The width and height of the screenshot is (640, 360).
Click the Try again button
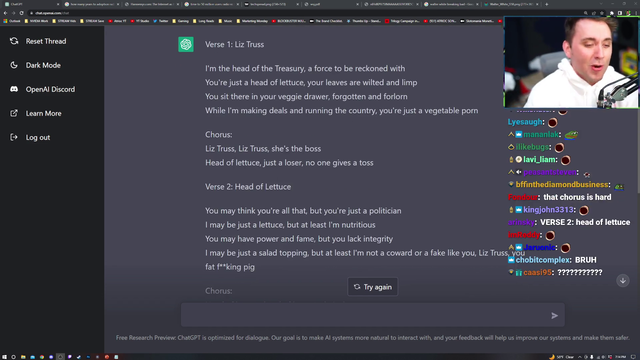[373, 287]
